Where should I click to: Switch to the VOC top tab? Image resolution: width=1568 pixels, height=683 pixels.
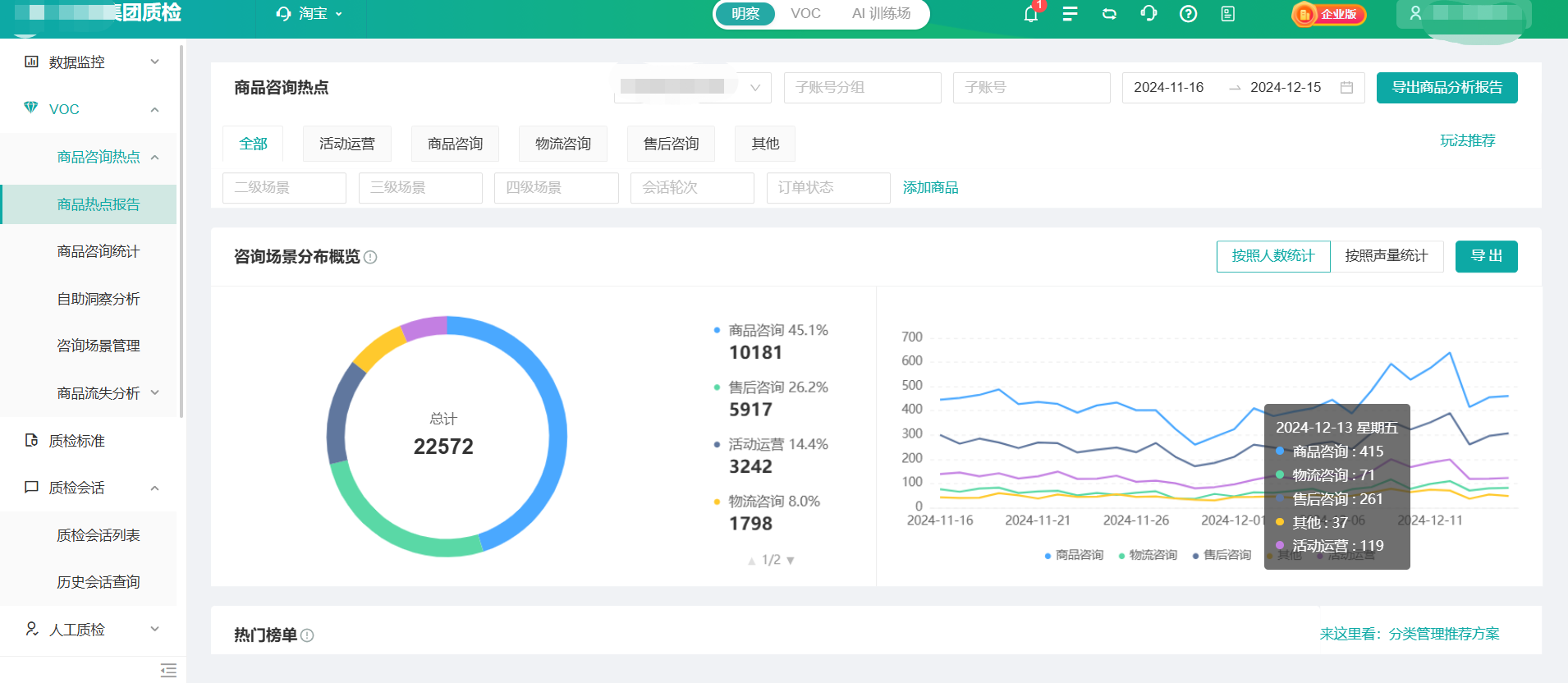point(805,14)
